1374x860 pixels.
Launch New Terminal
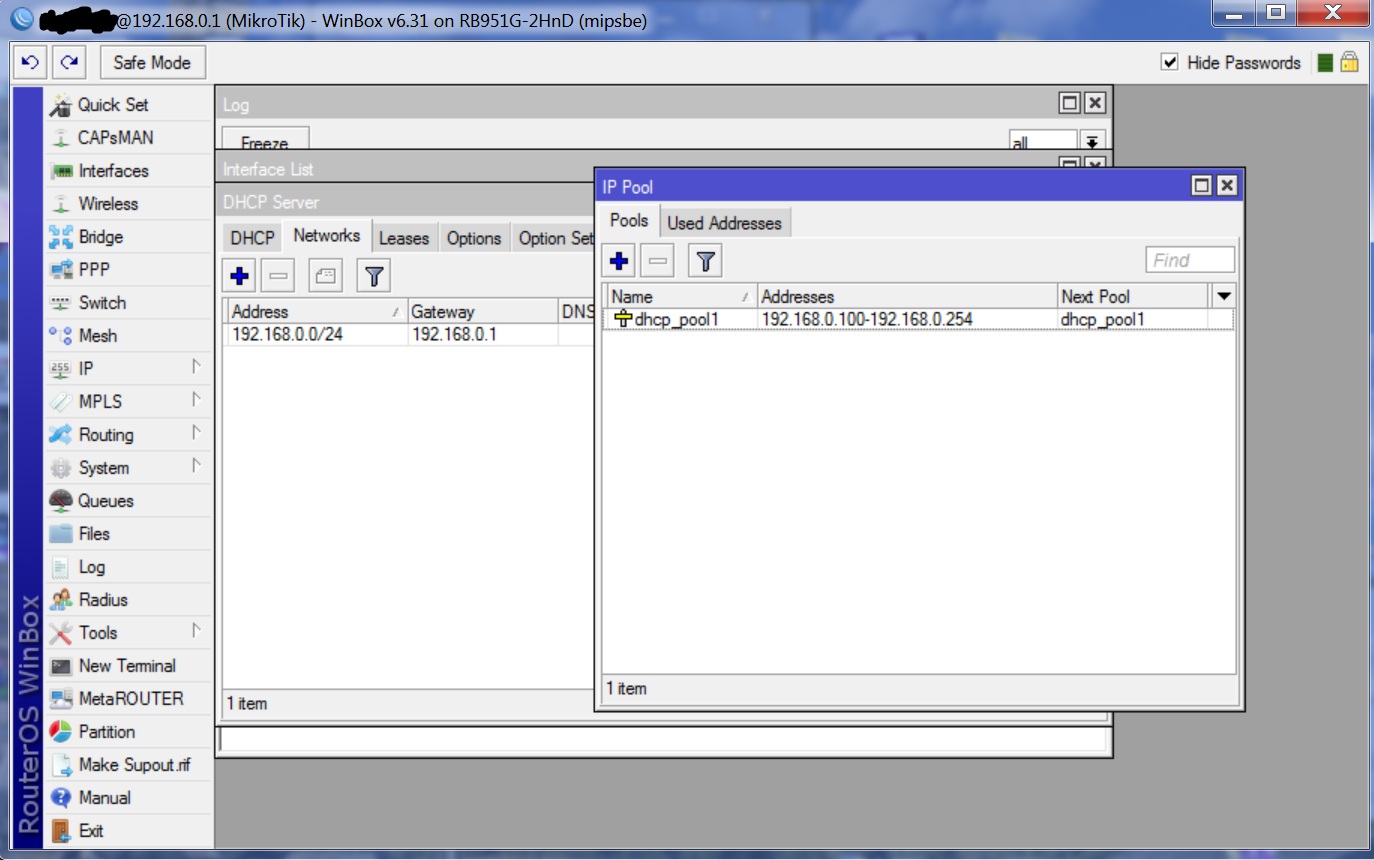tap(128, 665)
